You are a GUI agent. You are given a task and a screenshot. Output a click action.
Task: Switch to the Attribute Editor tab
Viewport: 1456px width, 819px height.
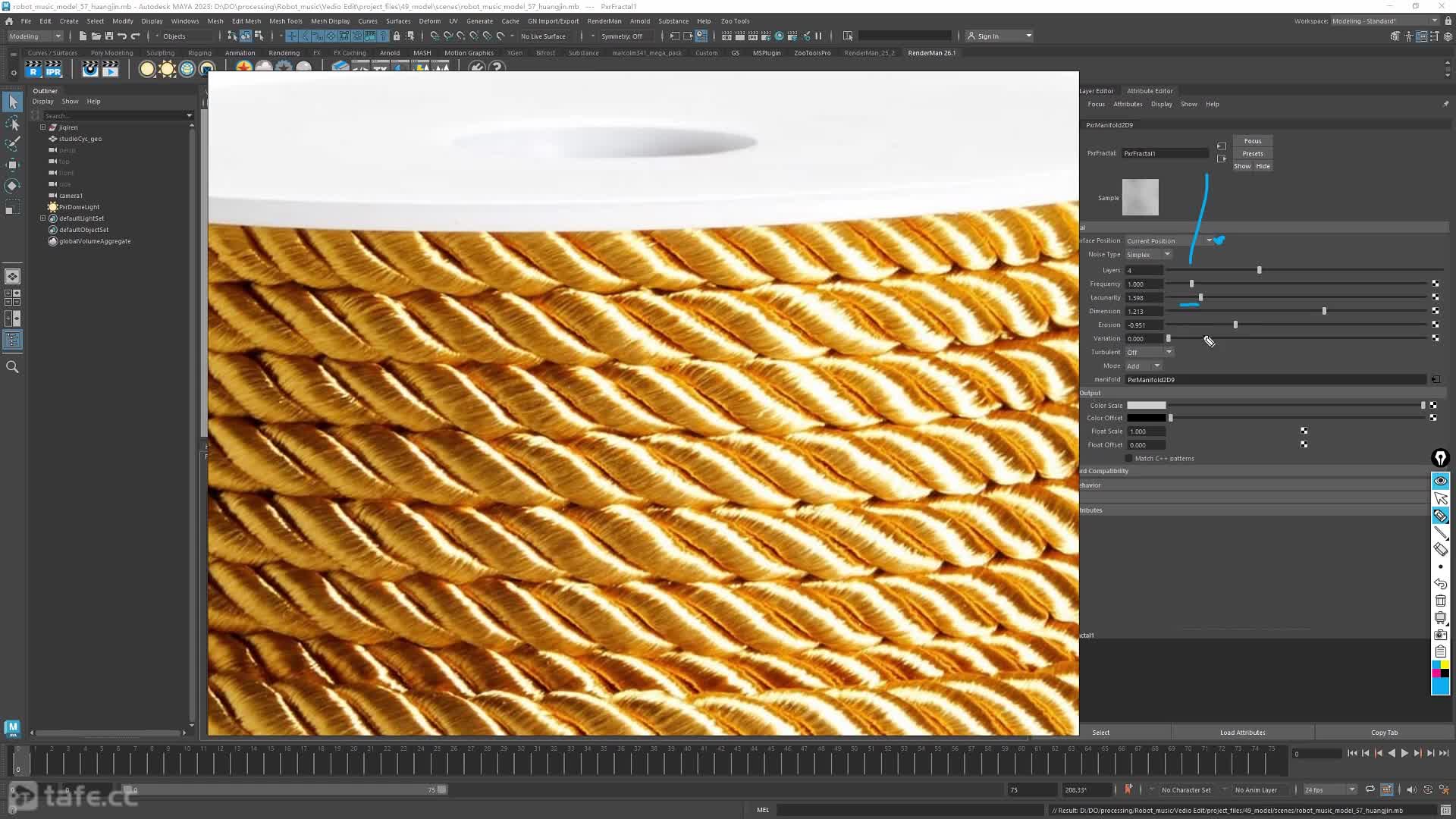[1150, 91]
